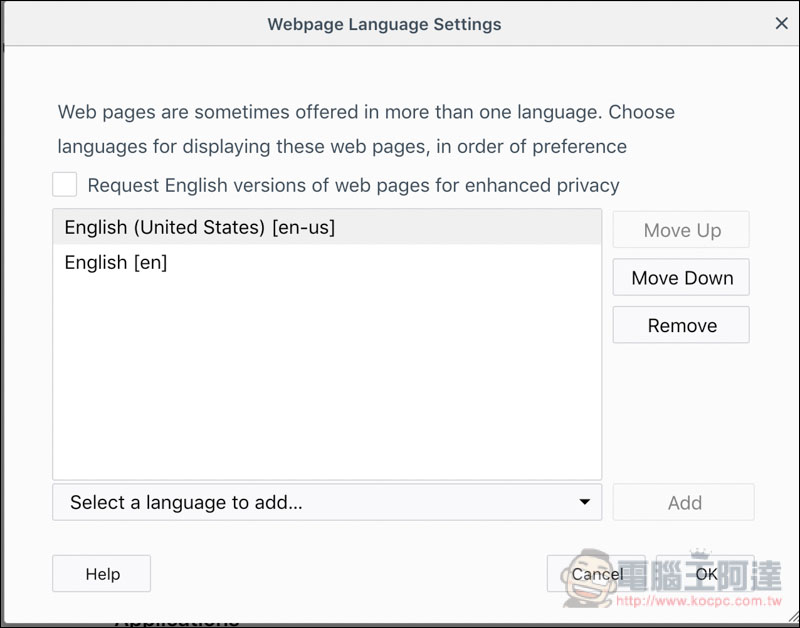800x628 pixels.
Task: Click the cartoon mascot watermark logo
Action: 585,577
